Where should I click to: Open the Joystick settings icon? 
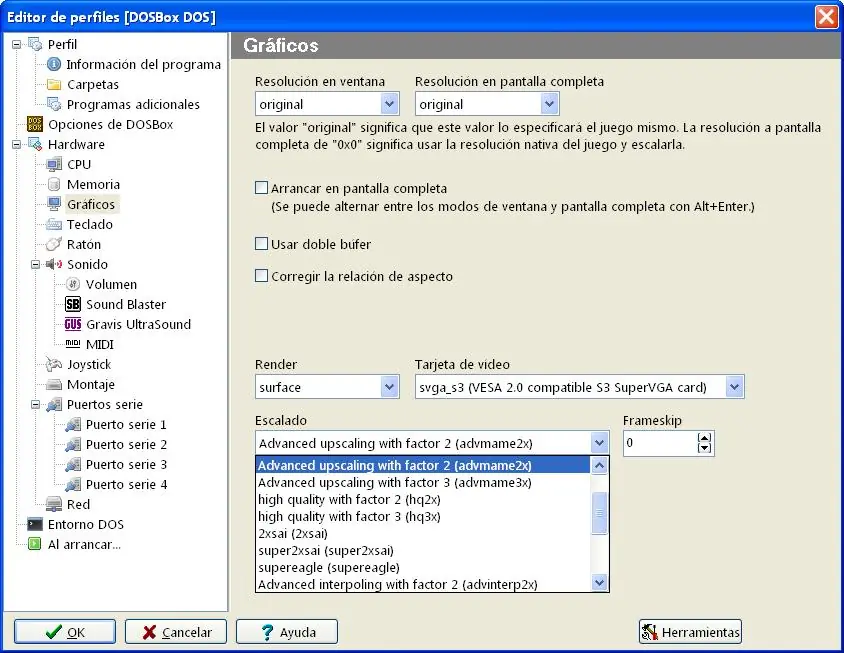click(x=54, y=364)
